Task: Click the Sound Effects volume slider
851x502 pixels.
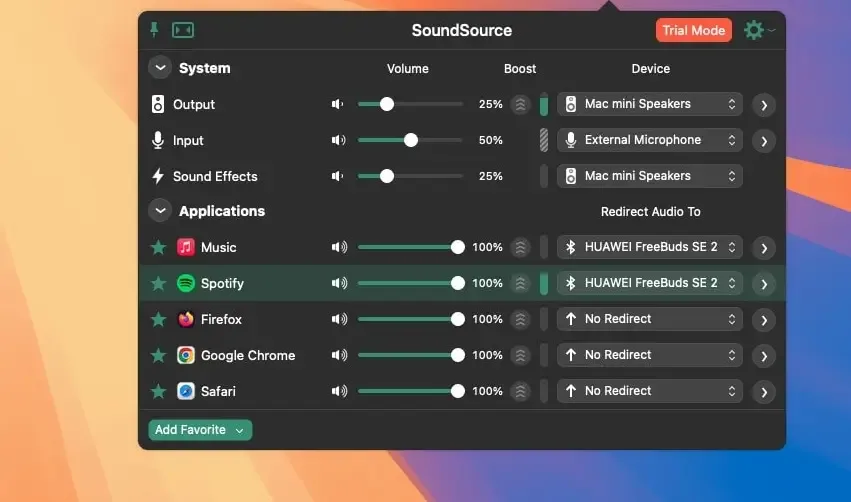Action: [x=410, y=176]
